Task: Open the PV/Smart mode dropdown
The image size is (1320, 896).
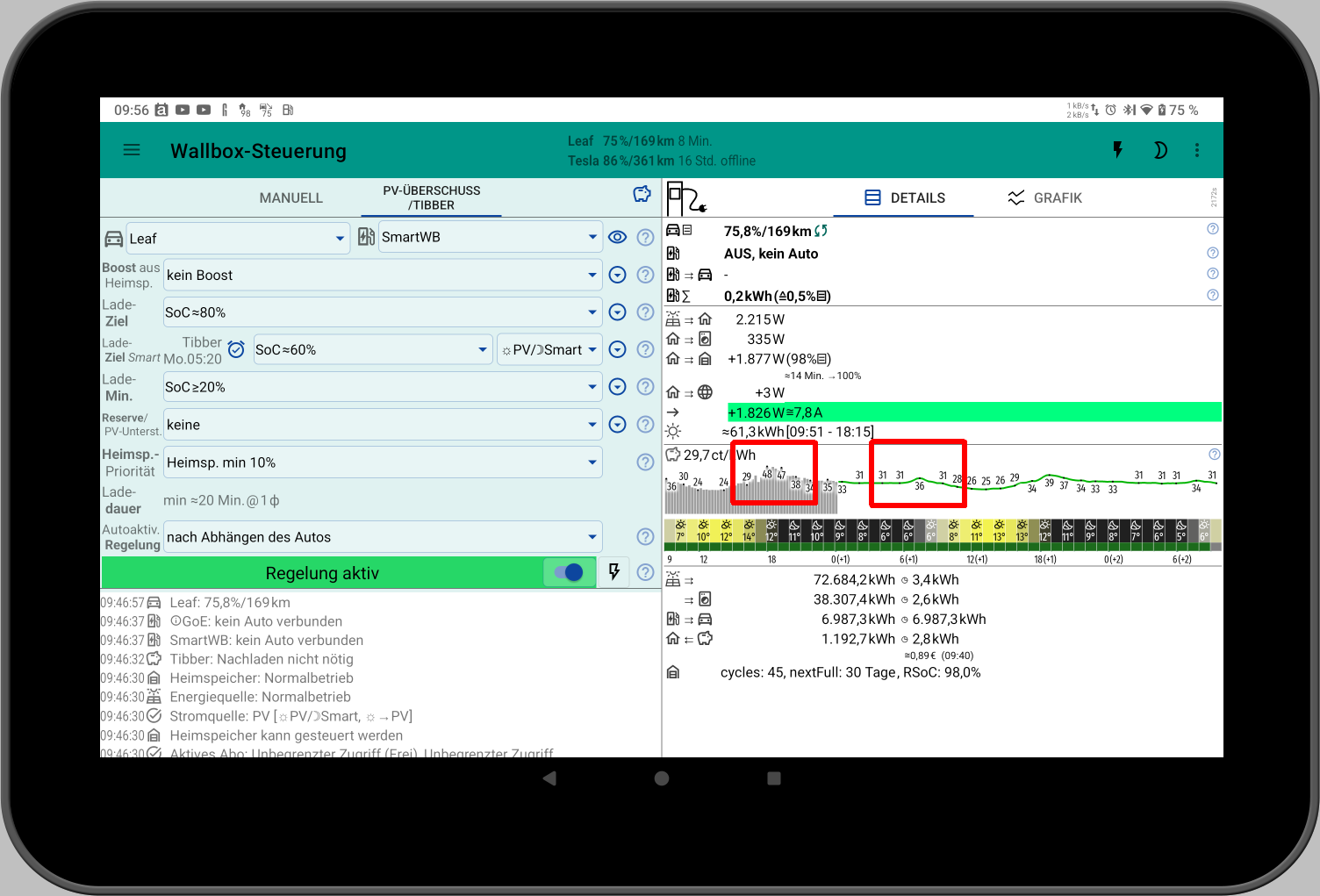Action: click(x=549, y=349)
